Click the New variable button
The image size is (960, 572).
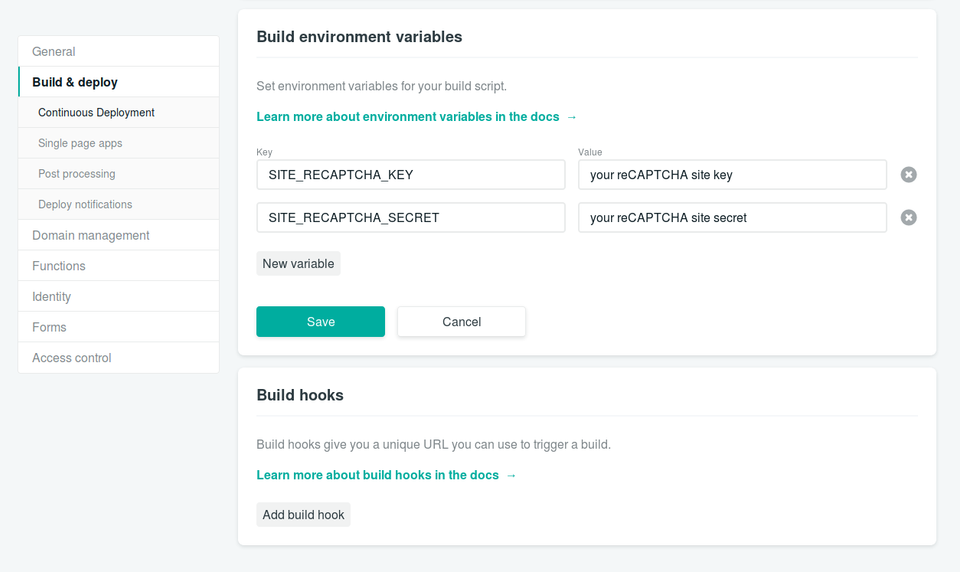point(298,264)
